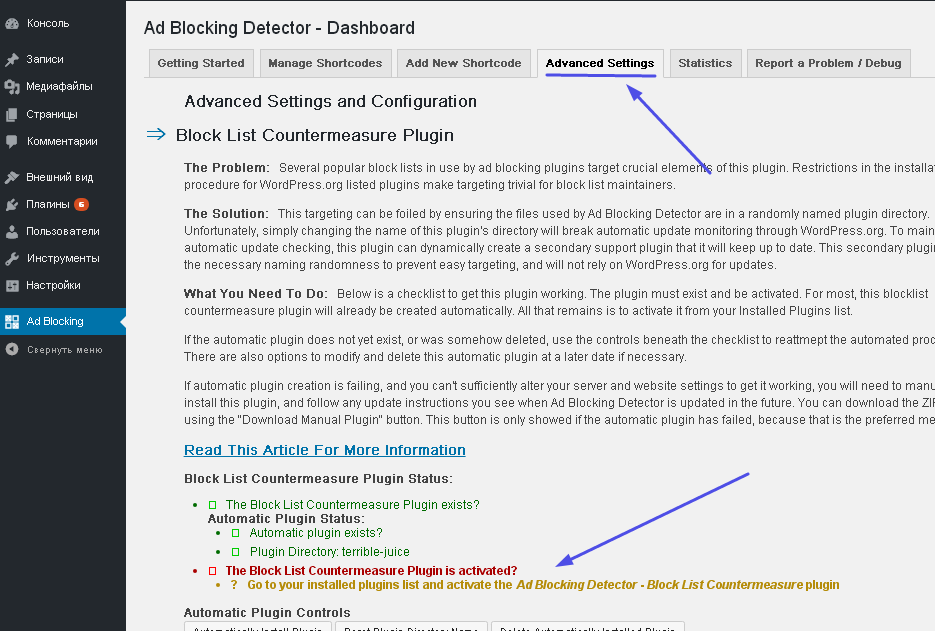Image resolution: width=935 pixels, height=631 pixels.
Task: Click The Solution paragraph label
Action: point(227,214)
